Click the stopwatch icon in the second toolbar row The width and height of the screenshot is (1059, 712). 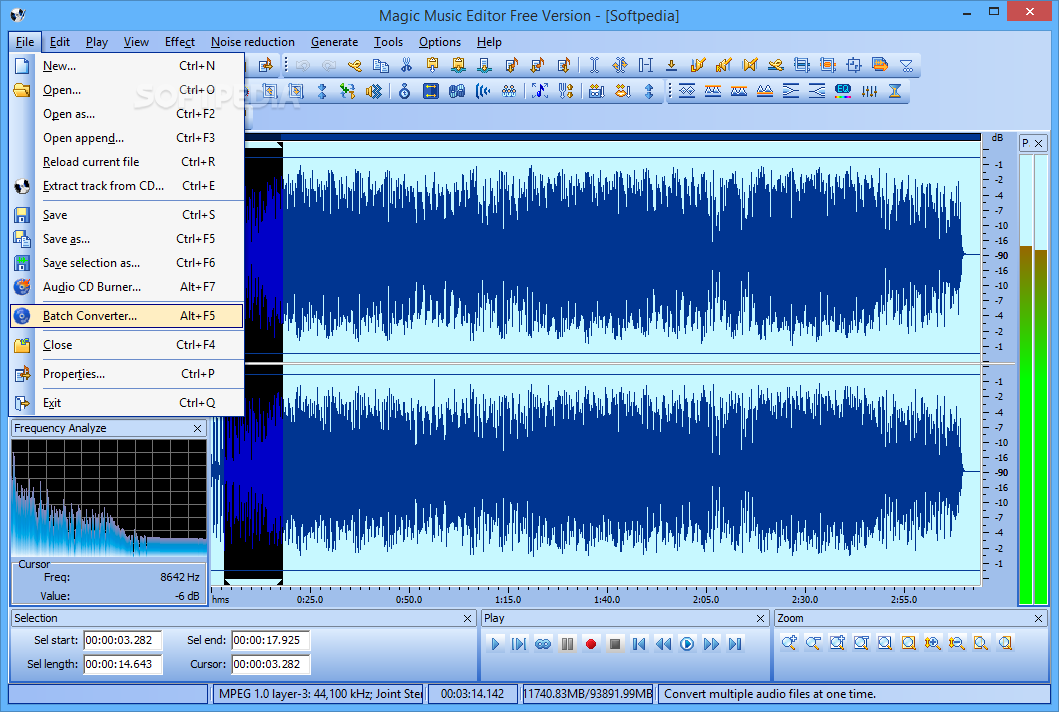(405, 91)
